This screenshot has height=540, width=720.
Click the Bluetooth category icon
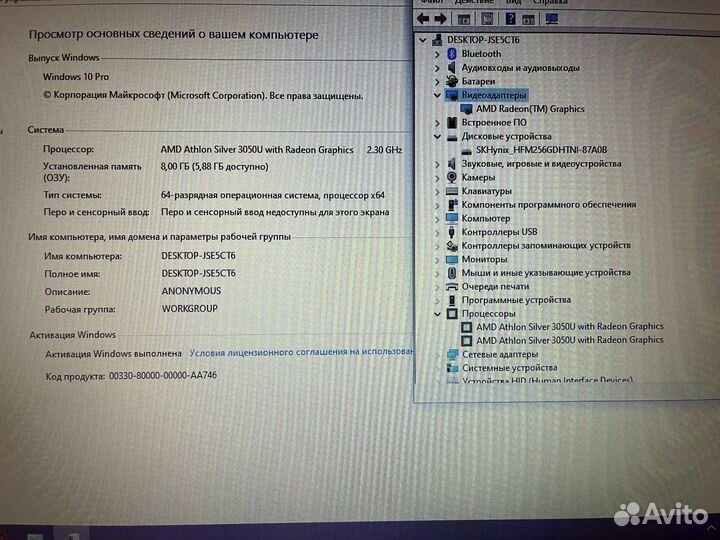451,54
